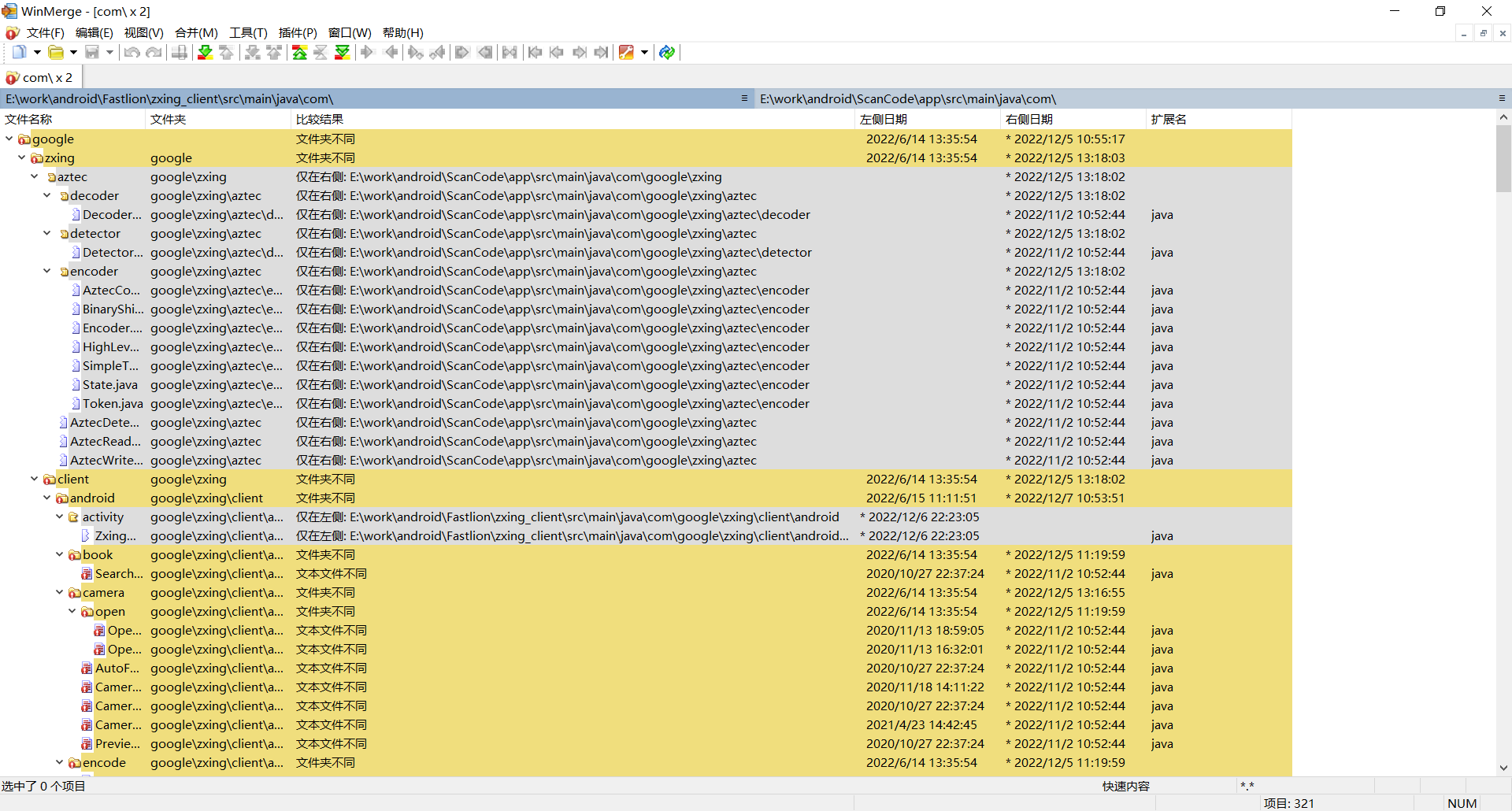
Task: Click the Undo toolbar icon
Action: pyautogui.click(x=132, y=52)
